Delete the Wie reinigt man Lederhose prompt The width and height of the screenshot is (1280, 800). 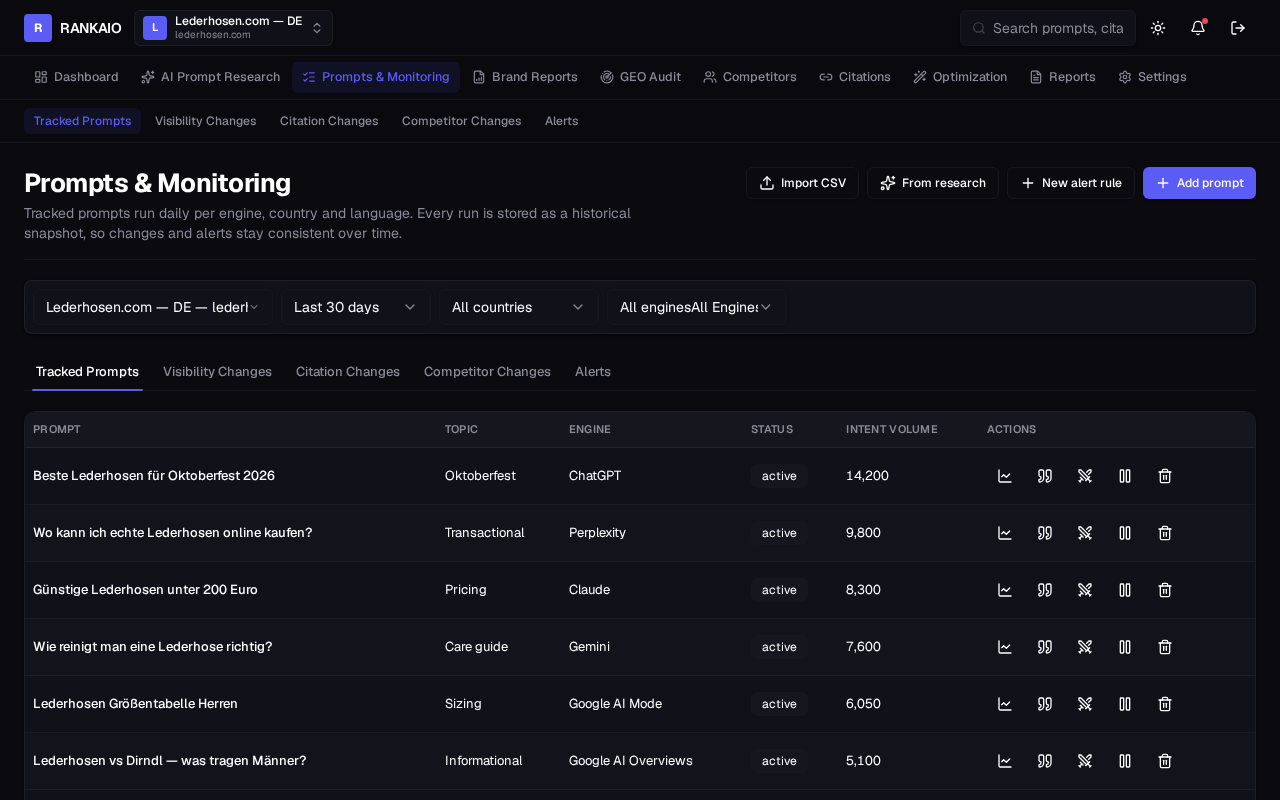(1165, 647)
